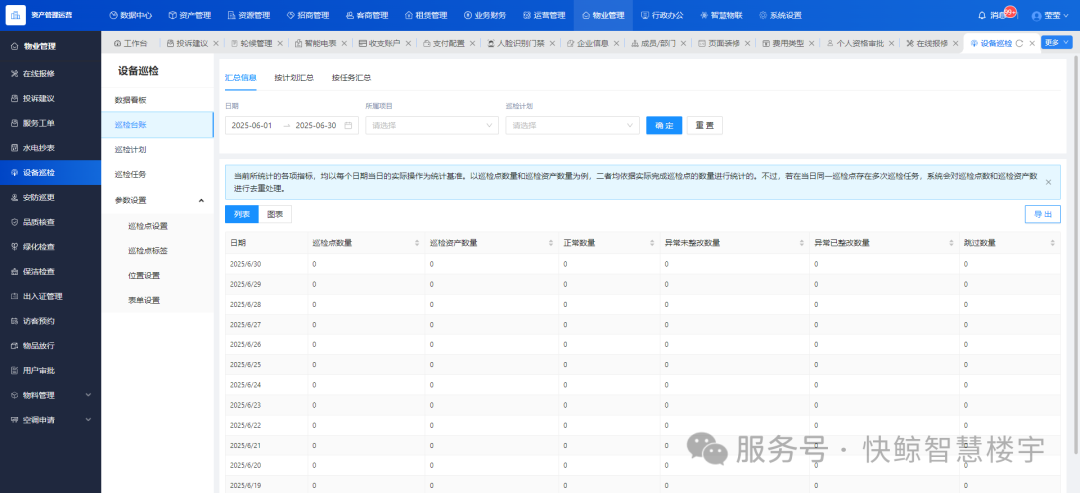Click the 出入证管理 icon in sidebar
1080x493 pixels.
(x=14, y=296)
